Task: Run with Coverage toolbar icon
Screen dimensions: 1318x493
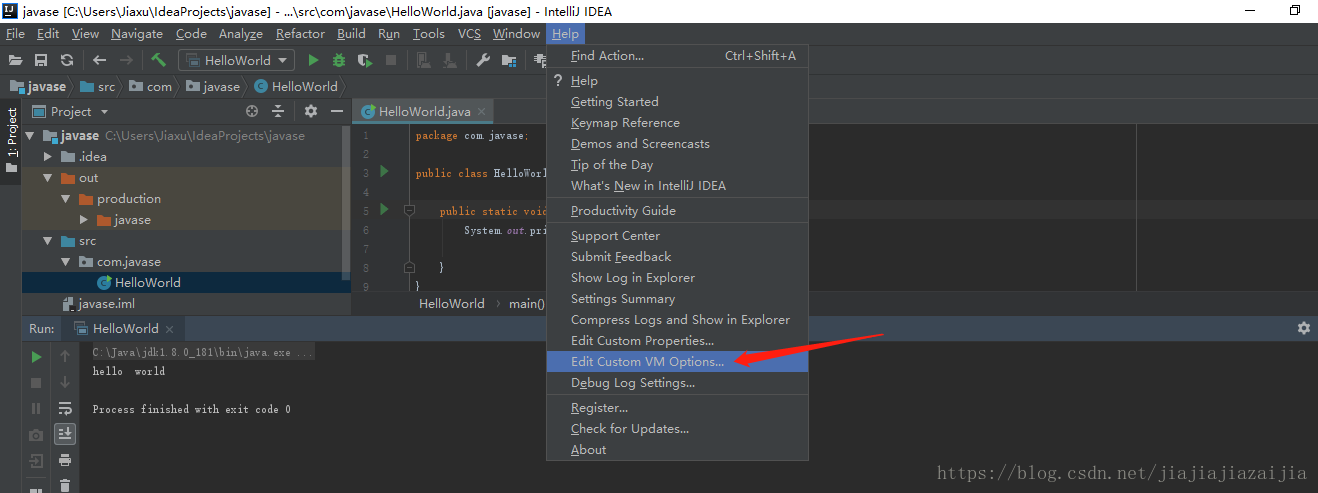Action: coord(365,60)
